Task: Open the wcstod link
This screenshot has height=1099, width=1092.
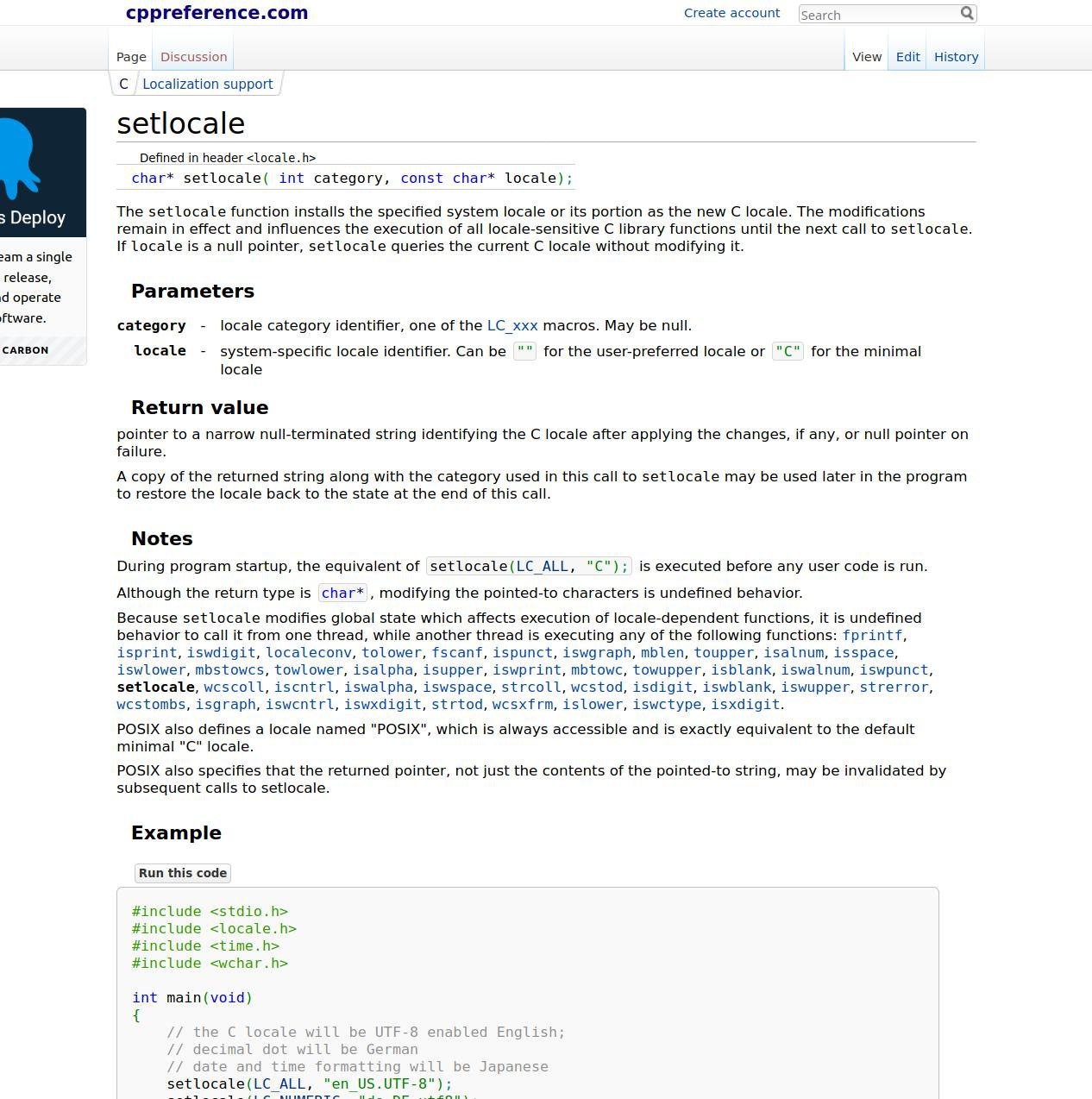Action: pos(597,688)
